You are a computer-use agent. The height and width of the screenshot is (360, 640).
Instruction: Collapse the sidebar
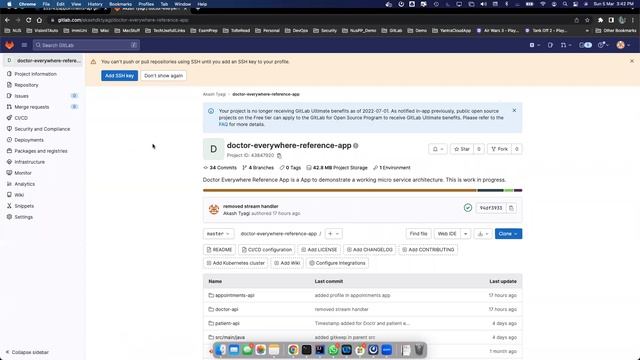(27, 352)
